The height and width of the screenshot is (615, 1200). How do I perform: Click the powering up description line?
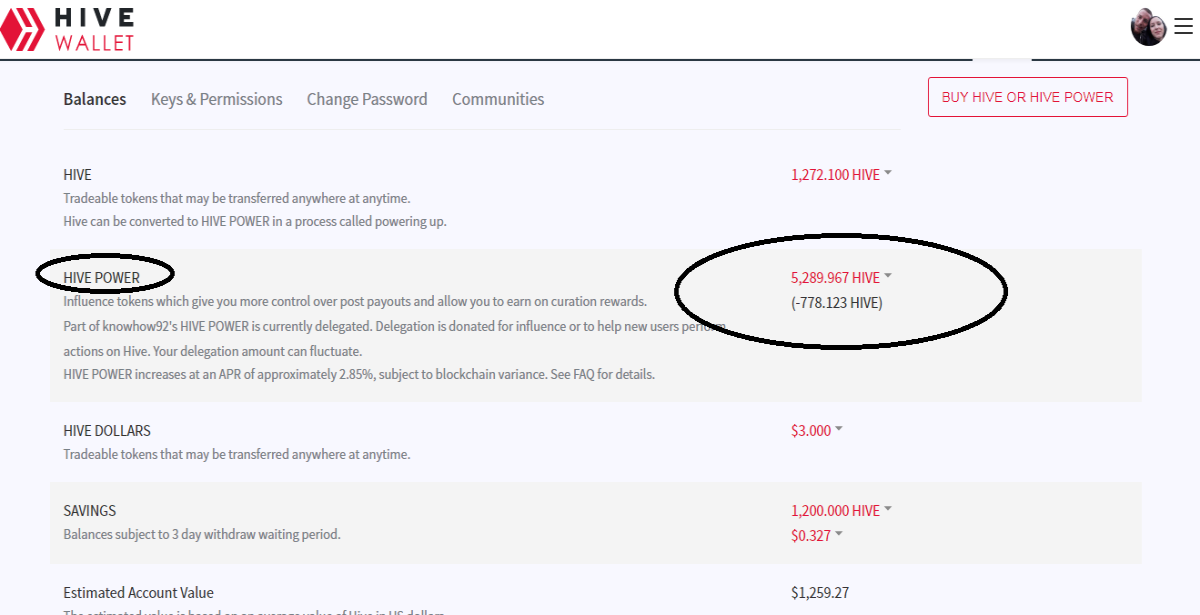255,221
